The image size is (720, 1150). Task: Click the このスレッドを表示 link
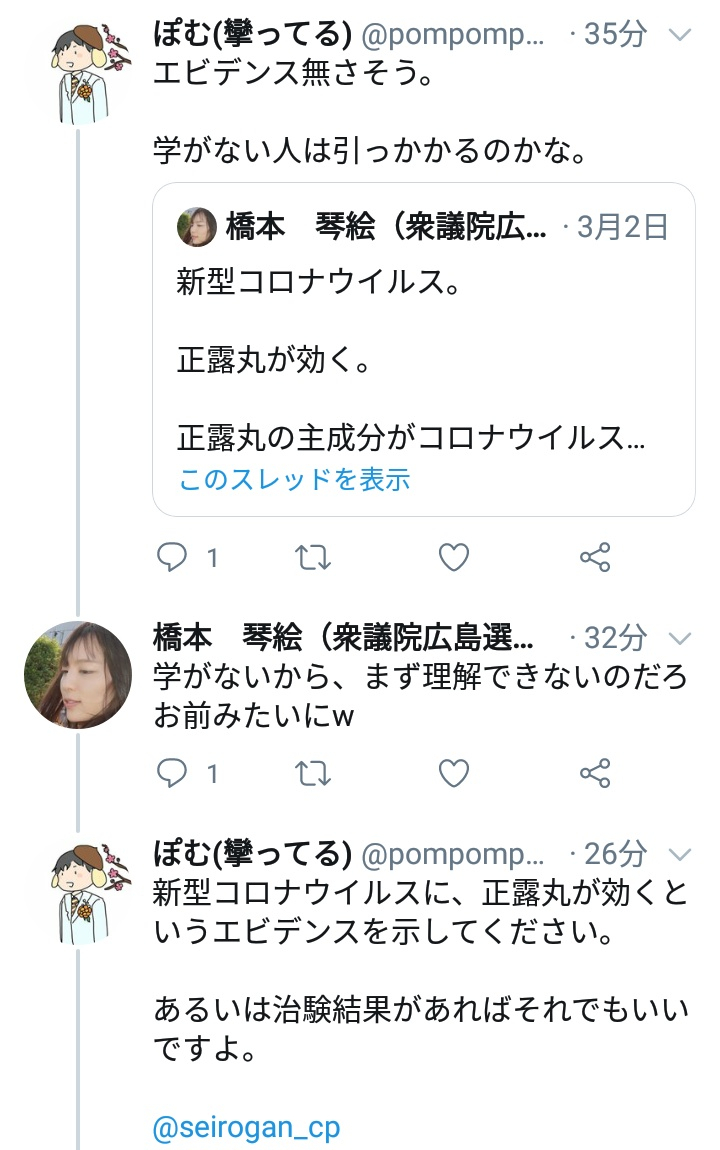point(294,480)
